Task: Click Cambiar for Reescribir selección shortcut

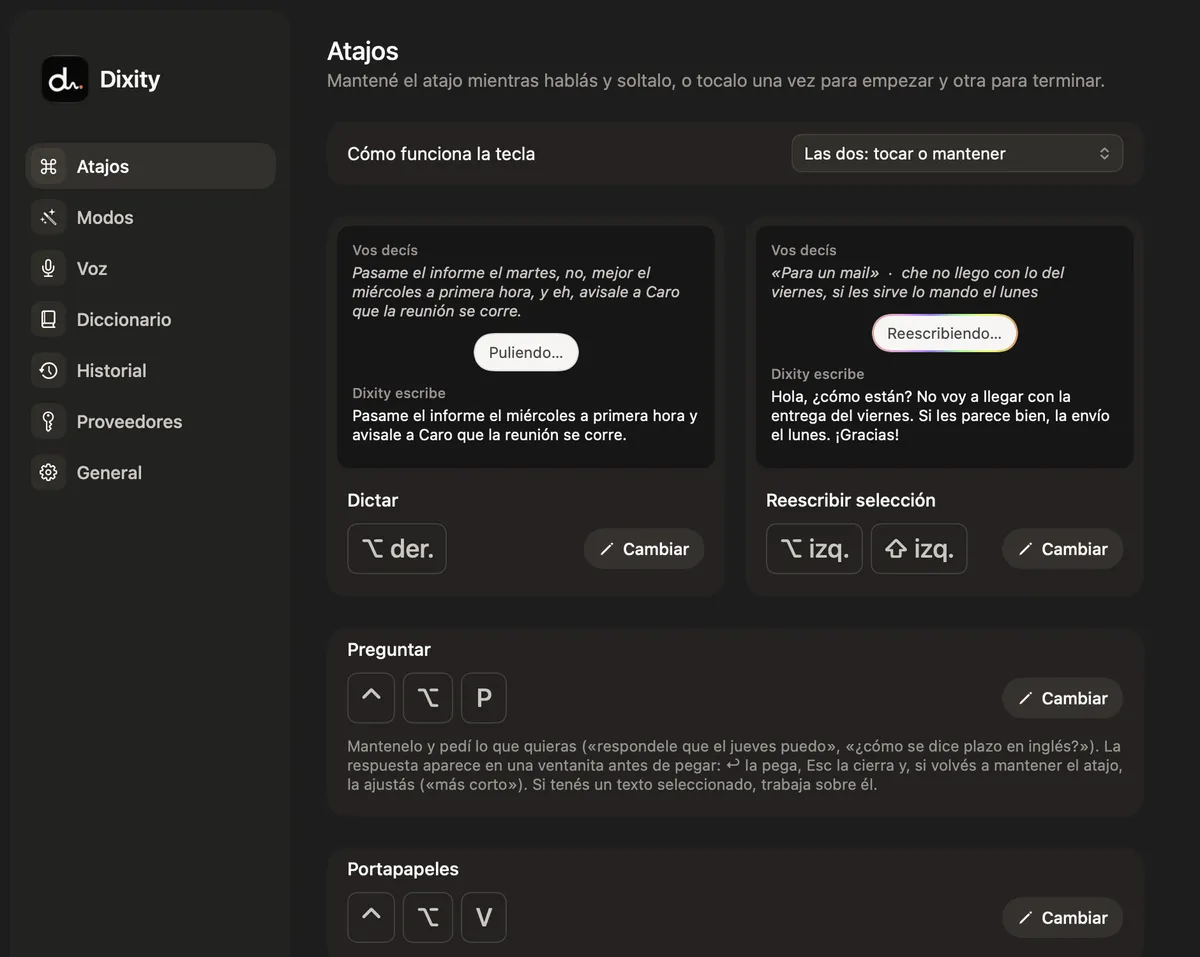Action: point(1062,549)
